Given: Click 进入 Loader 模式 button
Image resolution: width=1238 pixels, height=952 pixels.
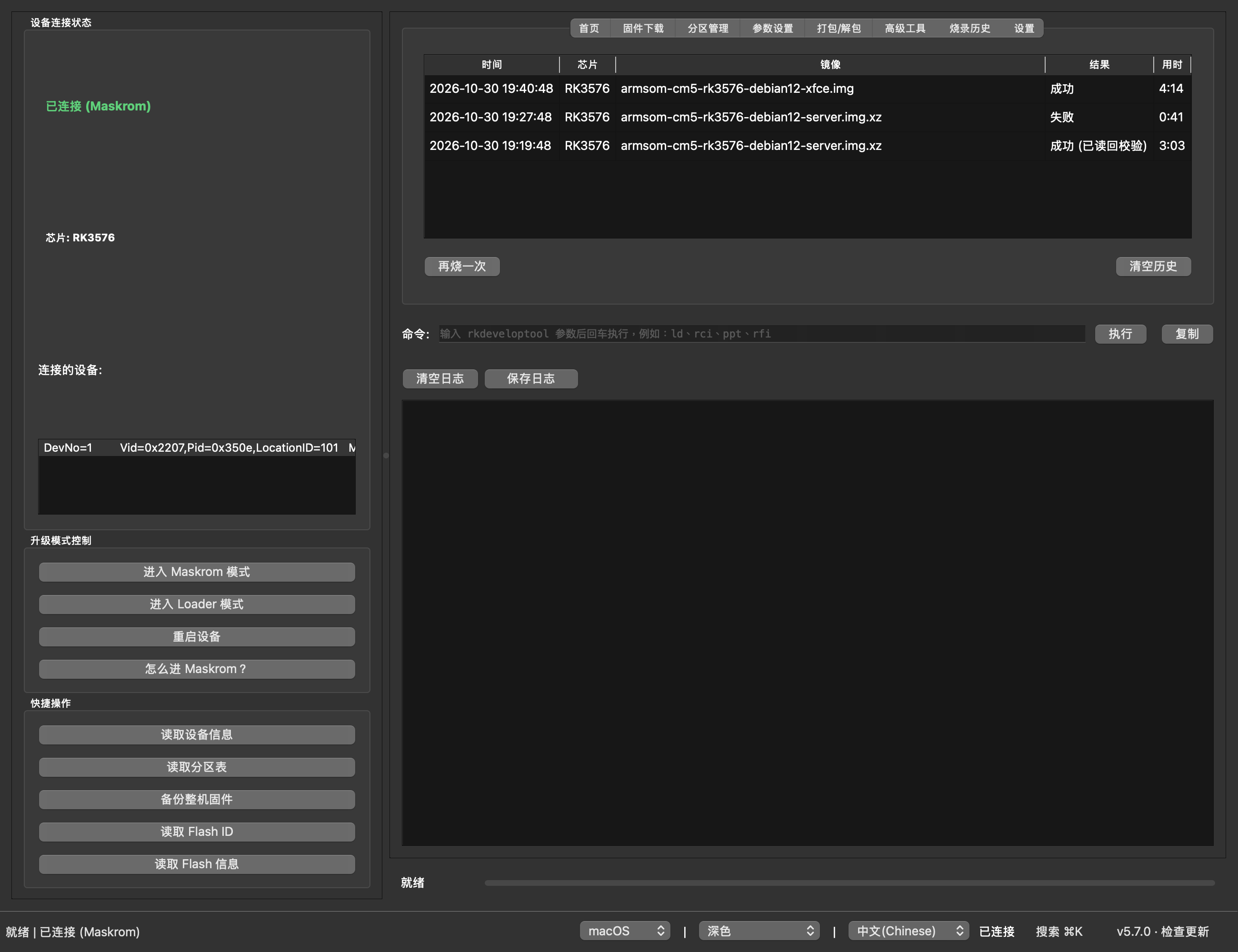Looking at the screenshot, I should [197, 604].
